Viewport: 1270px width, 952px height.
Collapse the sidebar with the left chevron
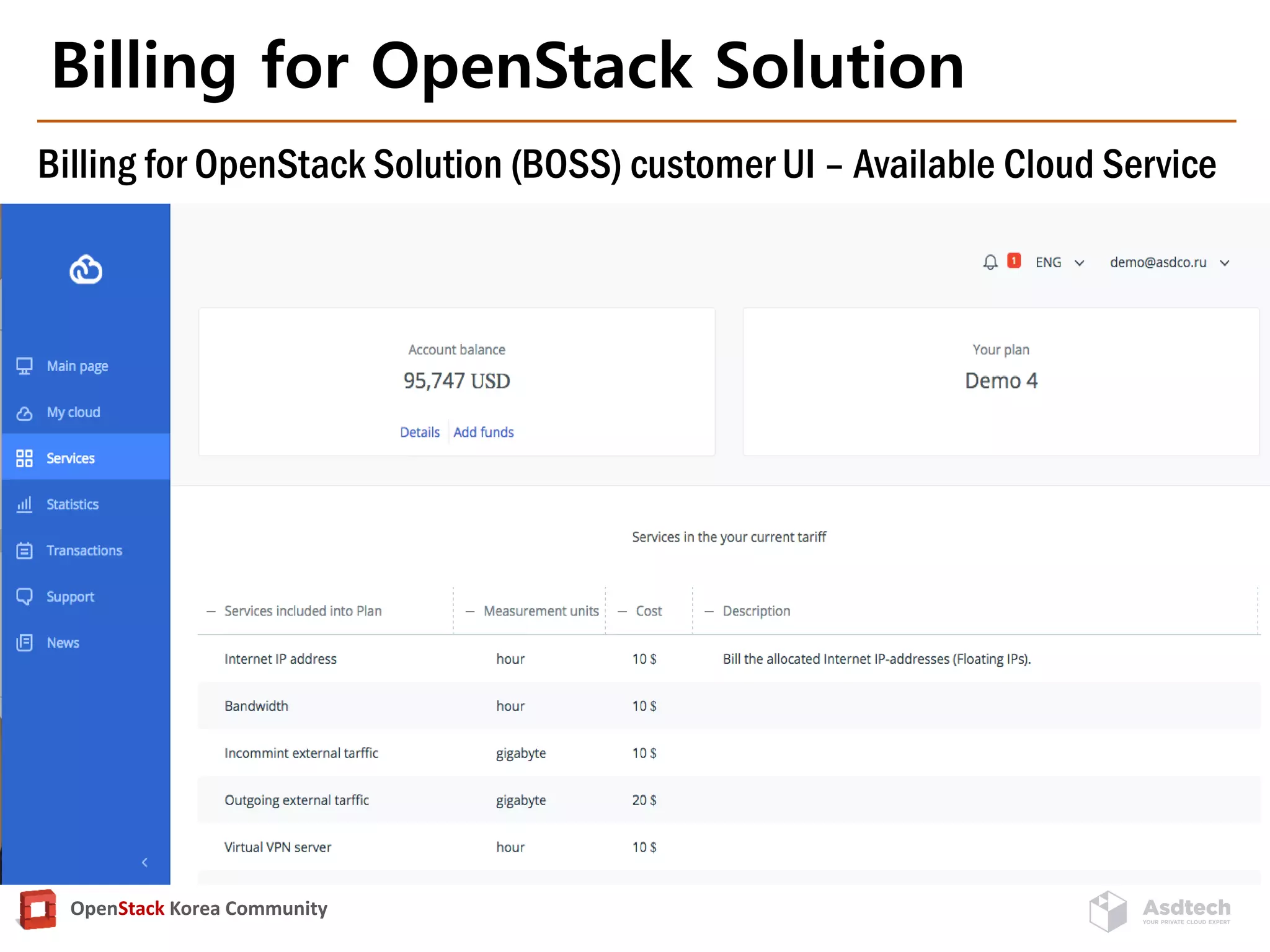(x=144, y=862)
